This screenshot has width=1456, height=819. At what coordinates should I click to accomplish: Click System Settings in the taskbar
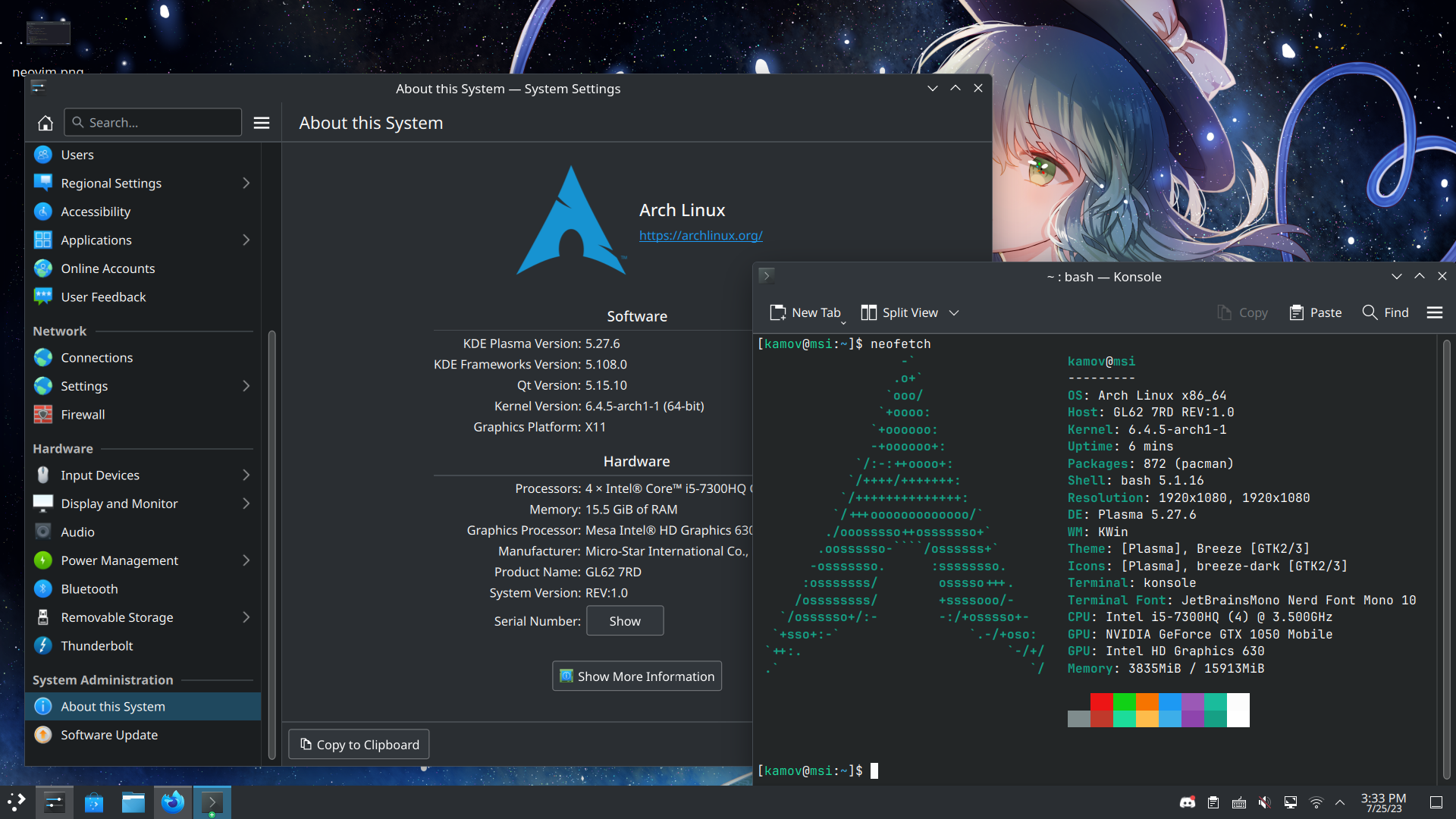pos(55,802)
